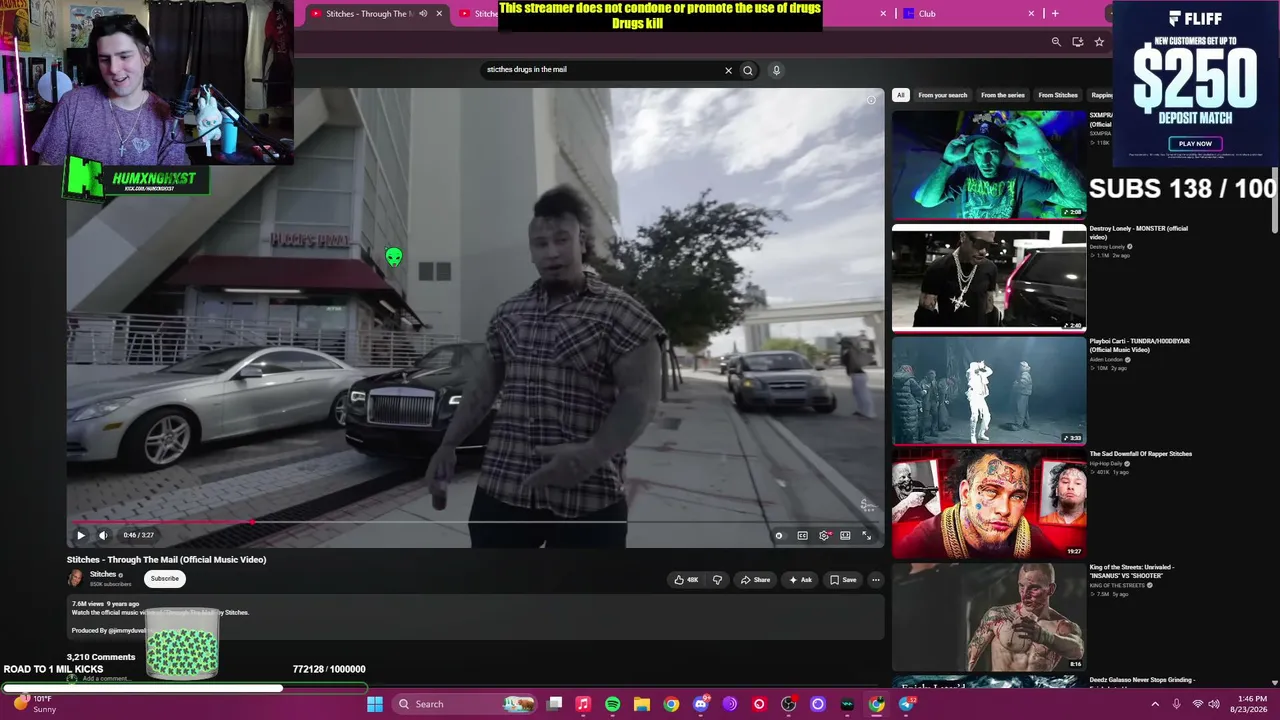Open Apple Music from the taskbar
Image resolution: width=1280 pixels, height=720 pixels.
(583, 704)
